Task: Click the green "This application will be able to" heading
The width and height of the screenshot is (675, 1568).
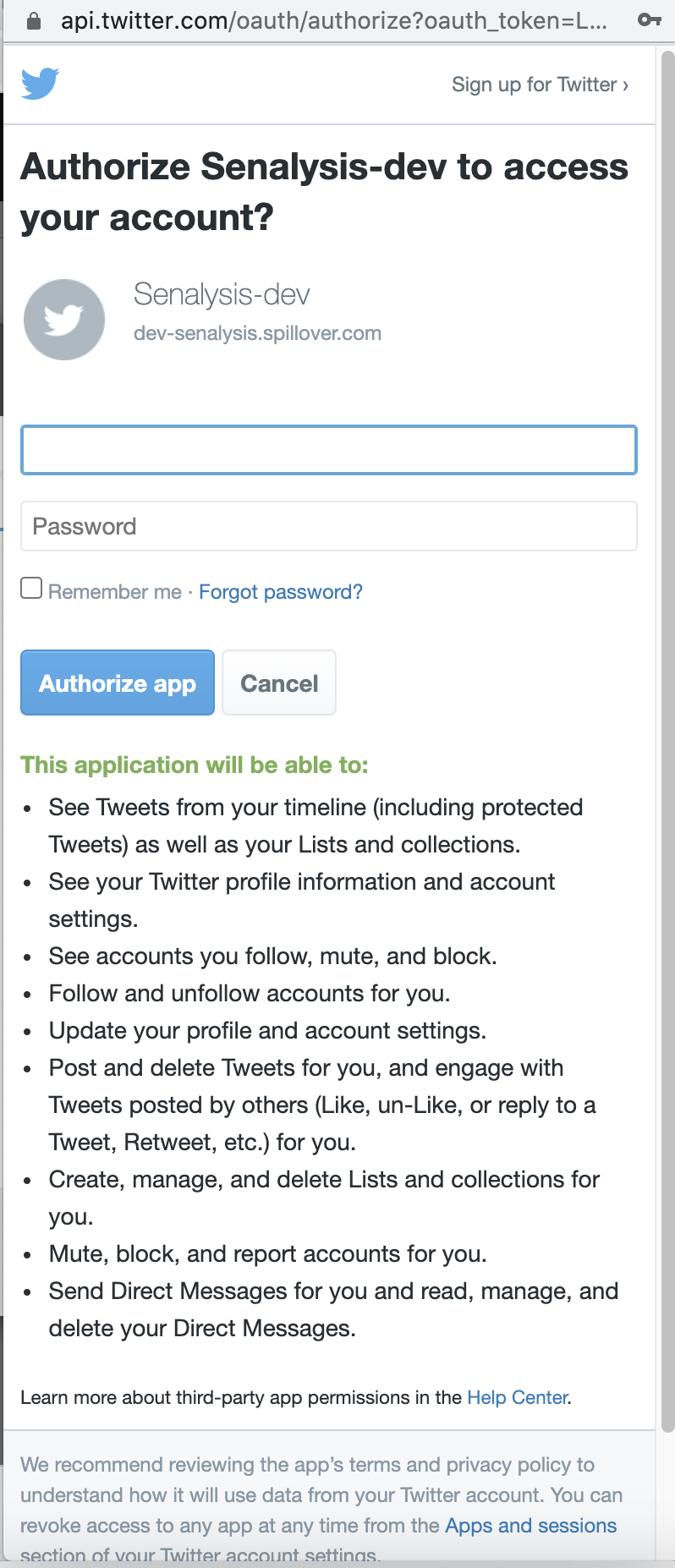Action: pyautogui.click(x=195, y=765)
